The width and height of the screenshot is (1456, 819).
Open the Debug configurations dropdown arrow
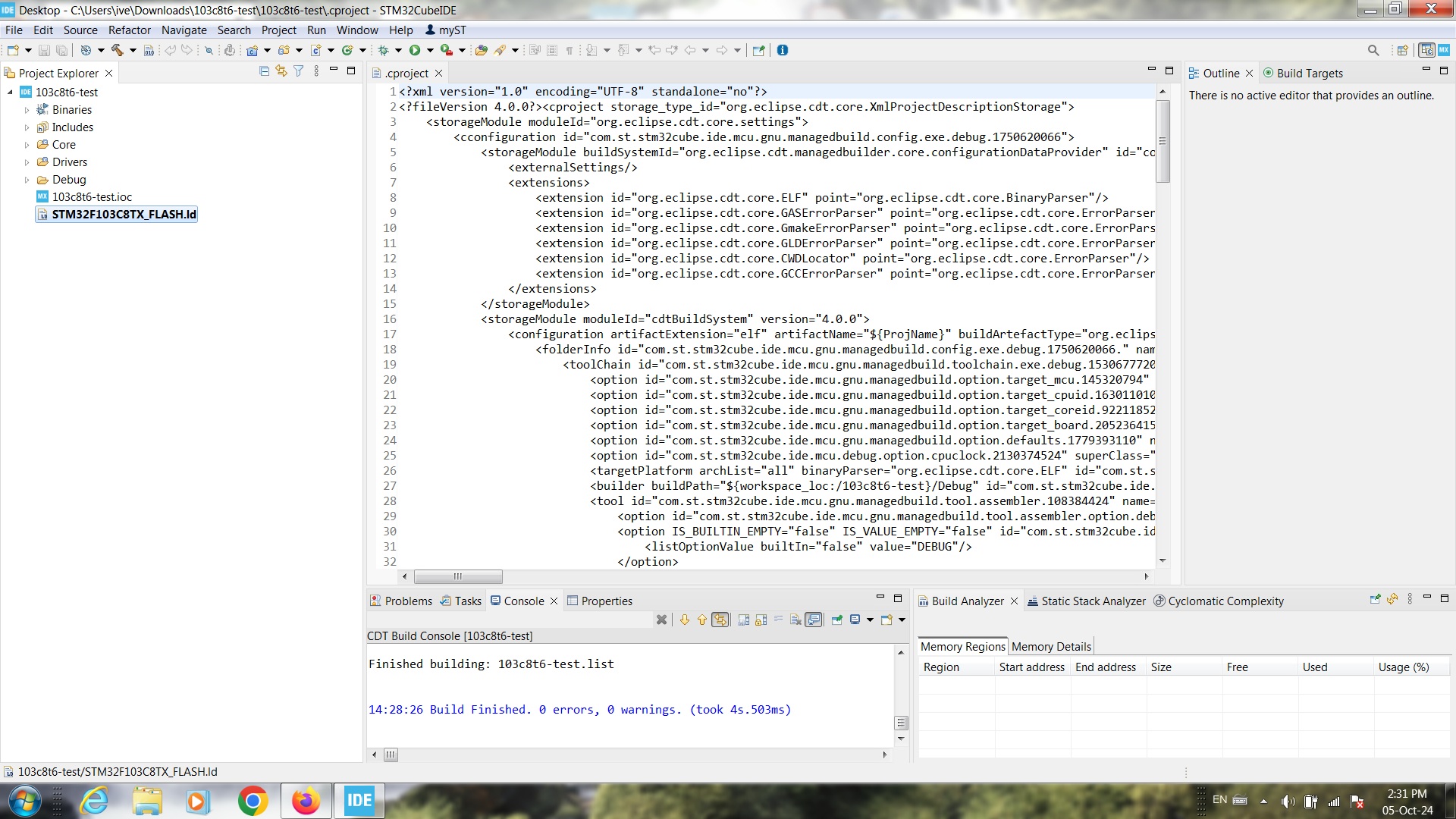click(x=398, y=50)
